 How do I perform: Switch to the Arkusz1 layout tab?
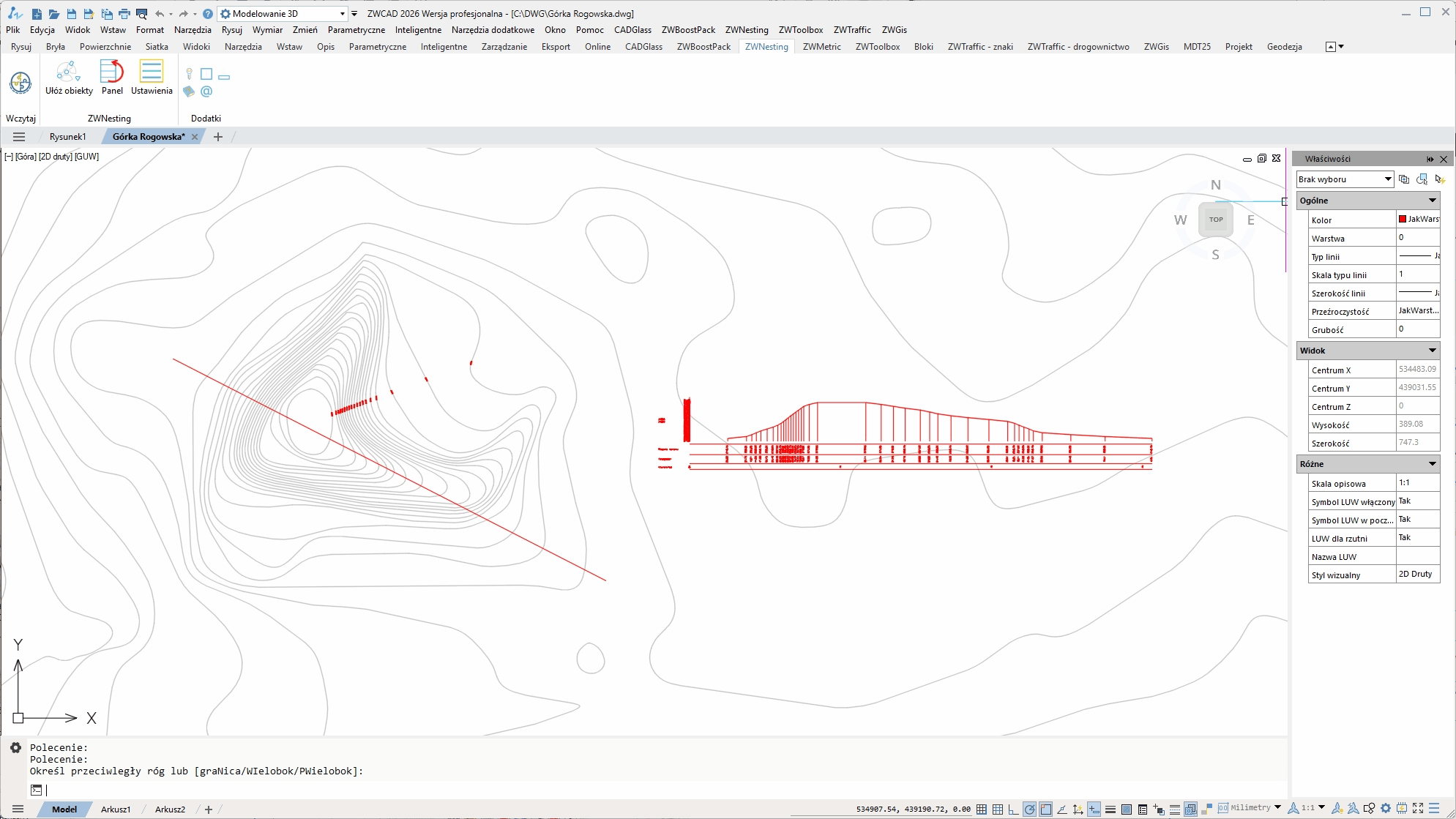coord(116,809)
